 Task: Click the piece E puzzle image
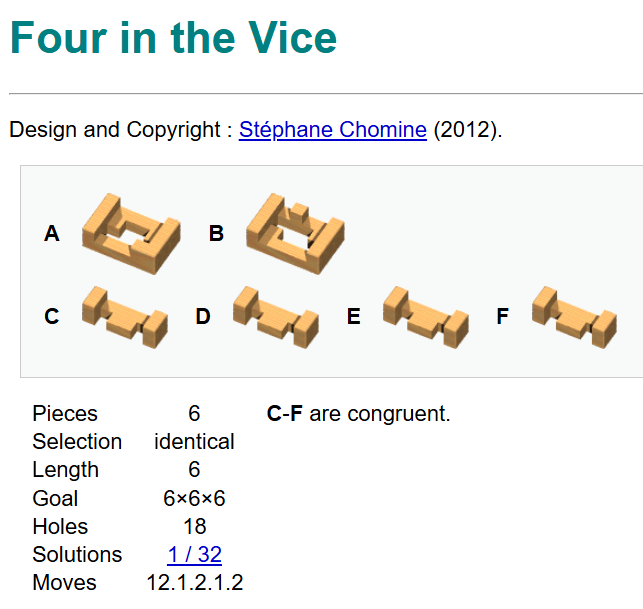pyautogui.click(x=426, y=315)
